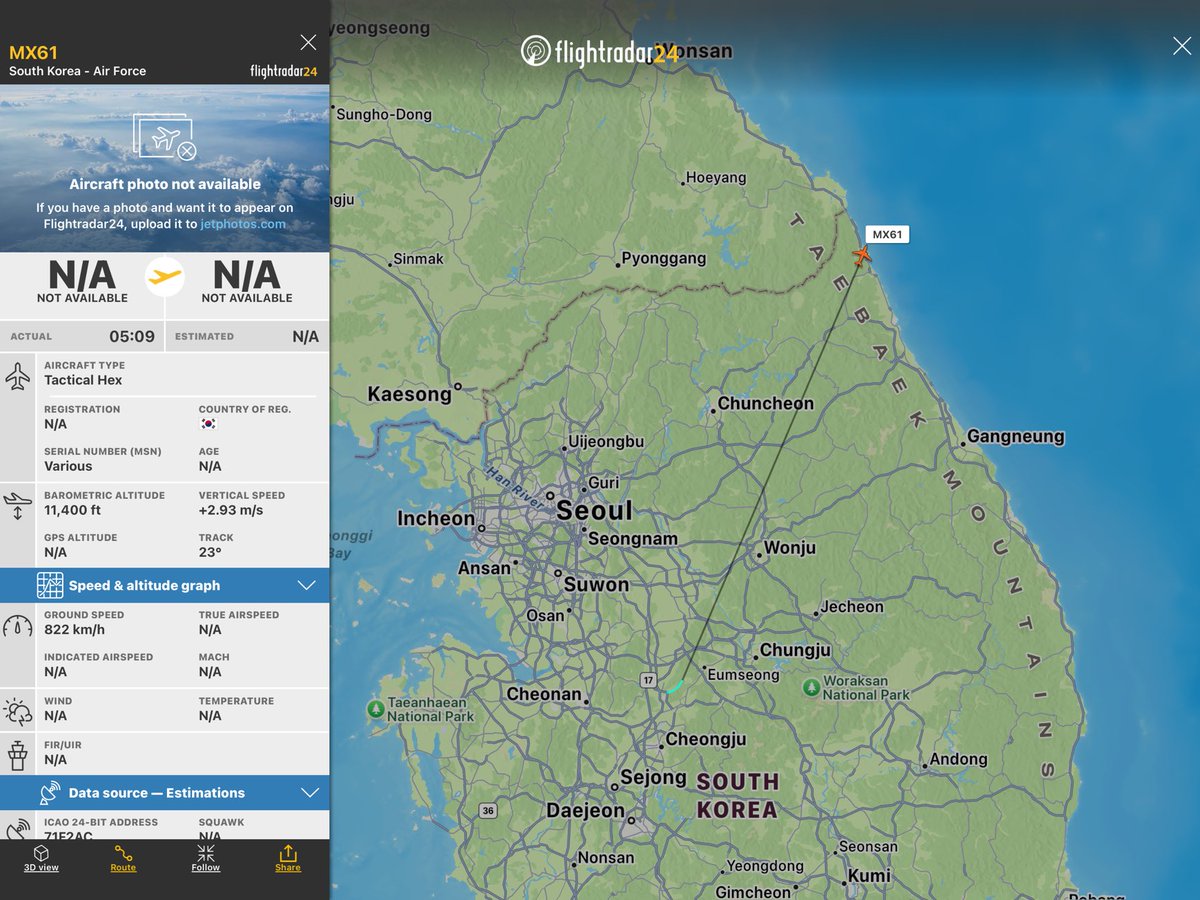
Task: Click the route 17 highway shield
Action: pos(649,680)
